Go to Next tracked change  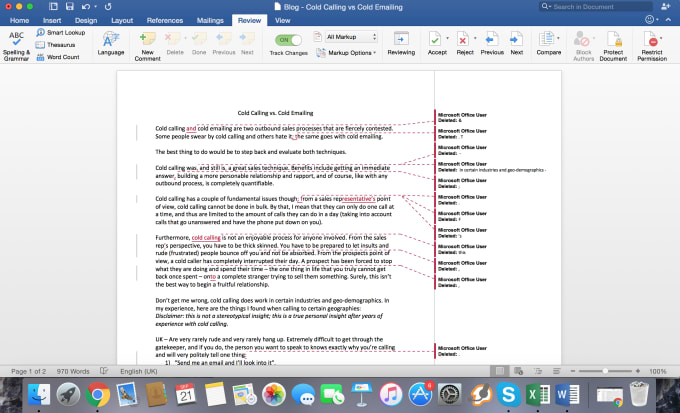(517, 43)
